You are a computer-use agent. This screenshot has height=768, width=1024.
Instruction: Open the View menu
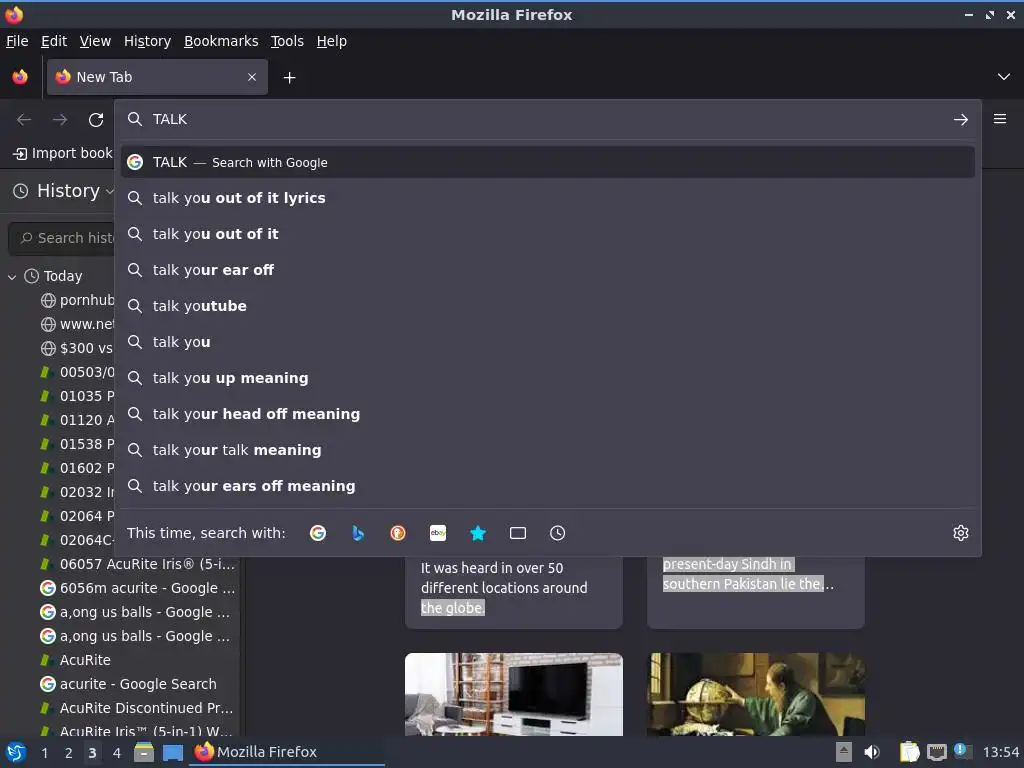pos(95,41)
